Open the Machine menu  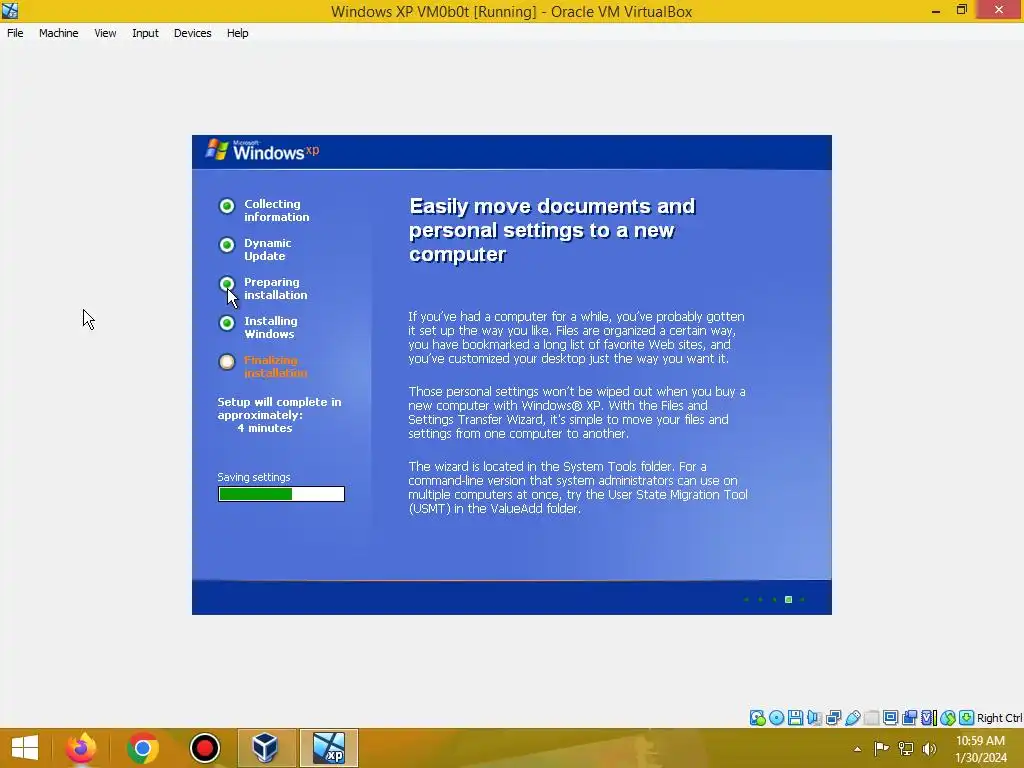59,33
